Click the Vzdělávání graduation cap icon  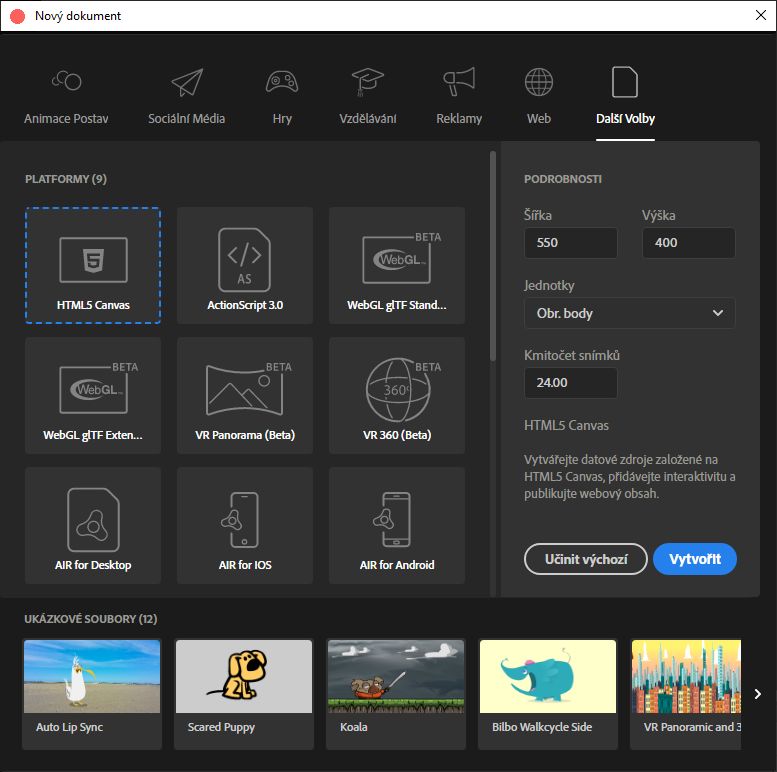(367, 82)
